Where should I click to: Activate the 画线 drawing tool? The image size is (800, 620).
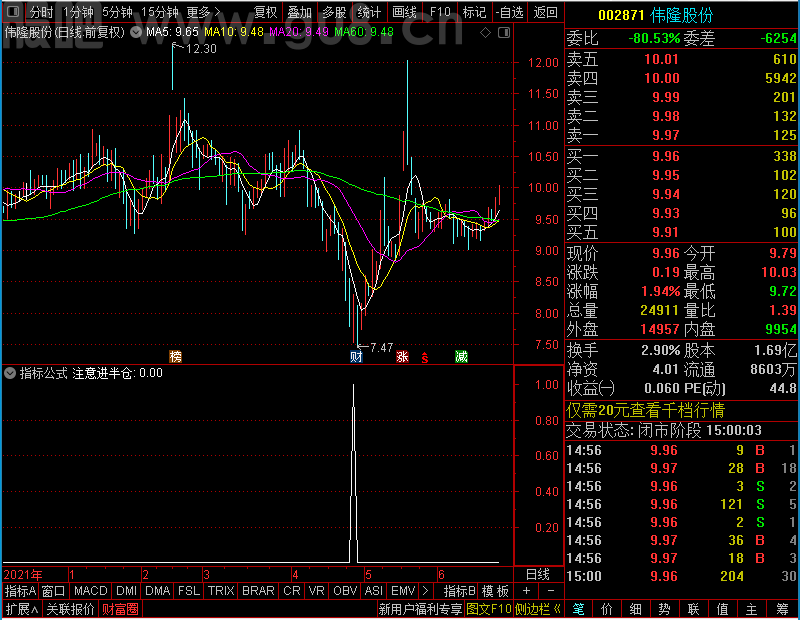(404, 12)
